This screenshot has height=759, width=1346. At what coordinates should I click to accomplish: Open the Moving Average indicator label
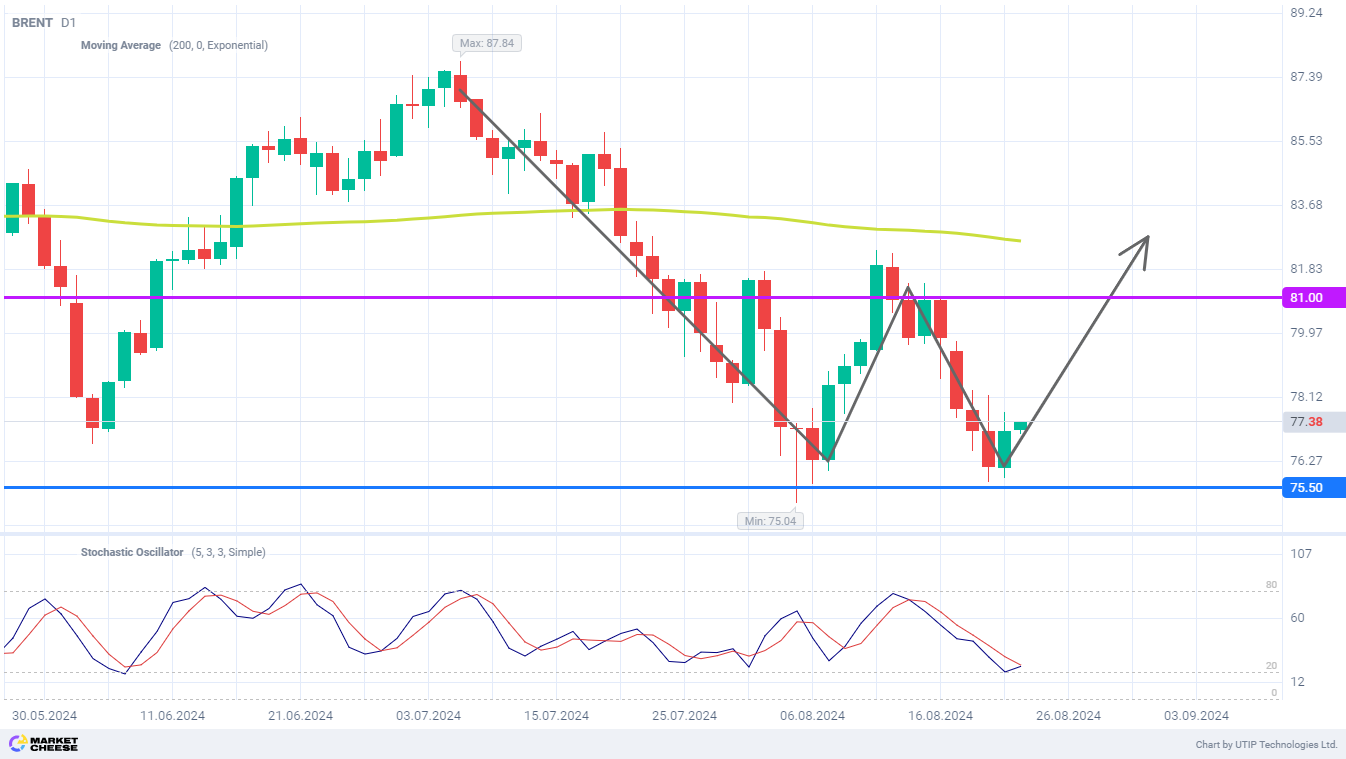tap(120, 45)
